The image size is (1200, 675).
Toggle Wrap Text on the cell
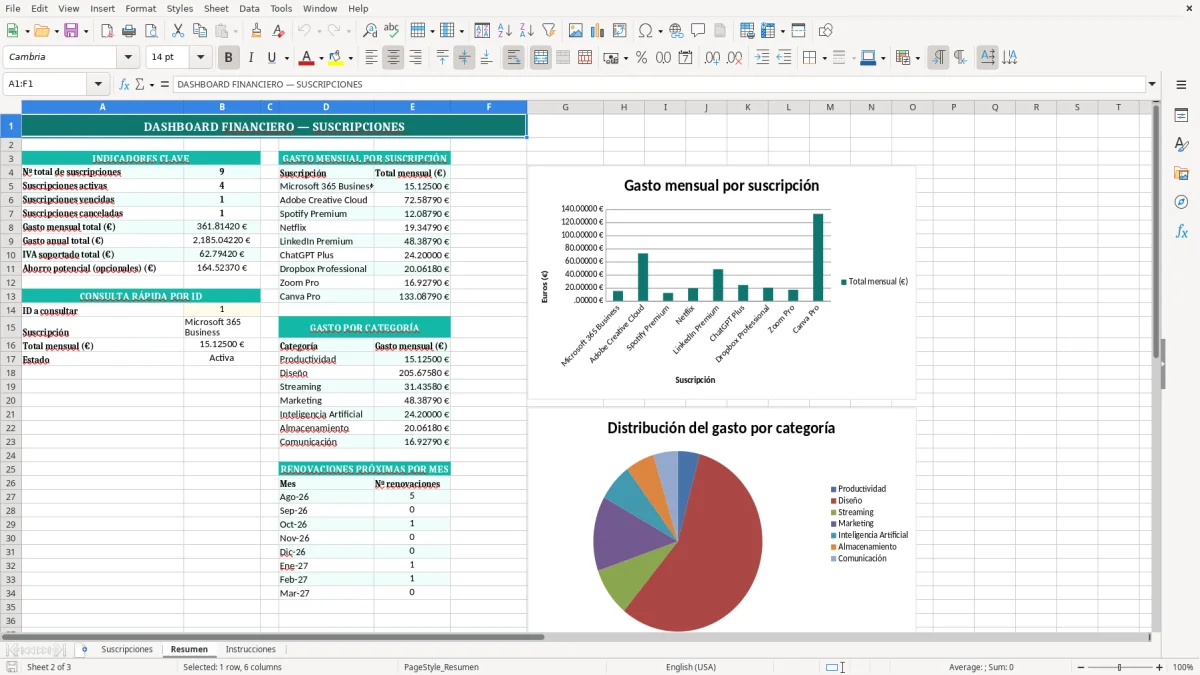pyautogui.click(x=513, y=58)
